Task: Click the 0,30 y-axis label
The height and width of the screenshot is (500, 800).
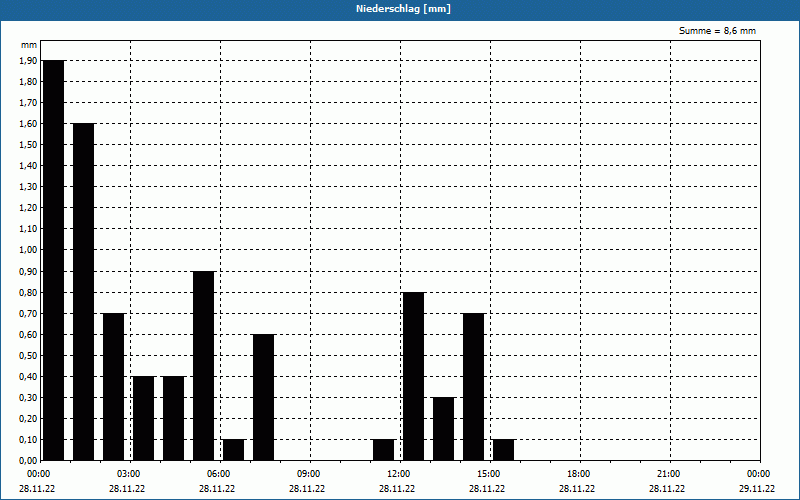Action: [x=28, y=397]
